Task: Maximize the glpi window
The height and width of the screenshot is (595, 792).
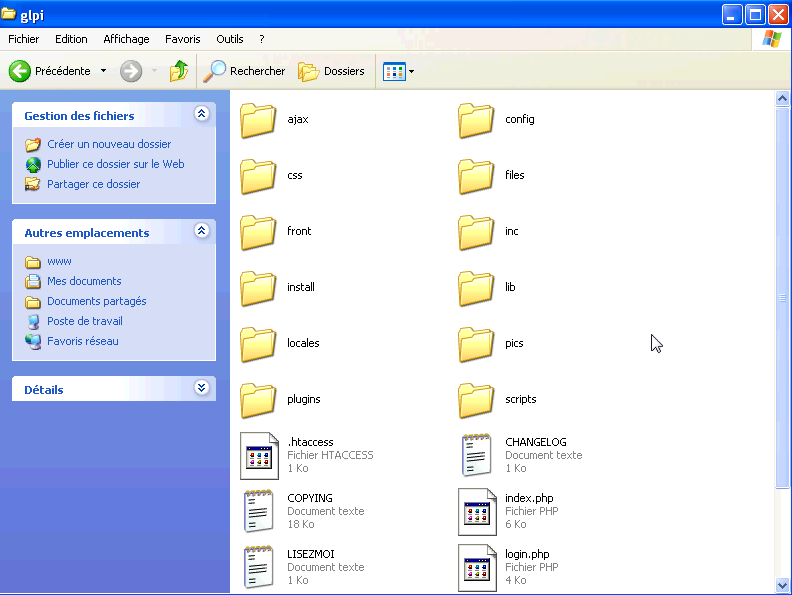Action: (x=755, y=15)
